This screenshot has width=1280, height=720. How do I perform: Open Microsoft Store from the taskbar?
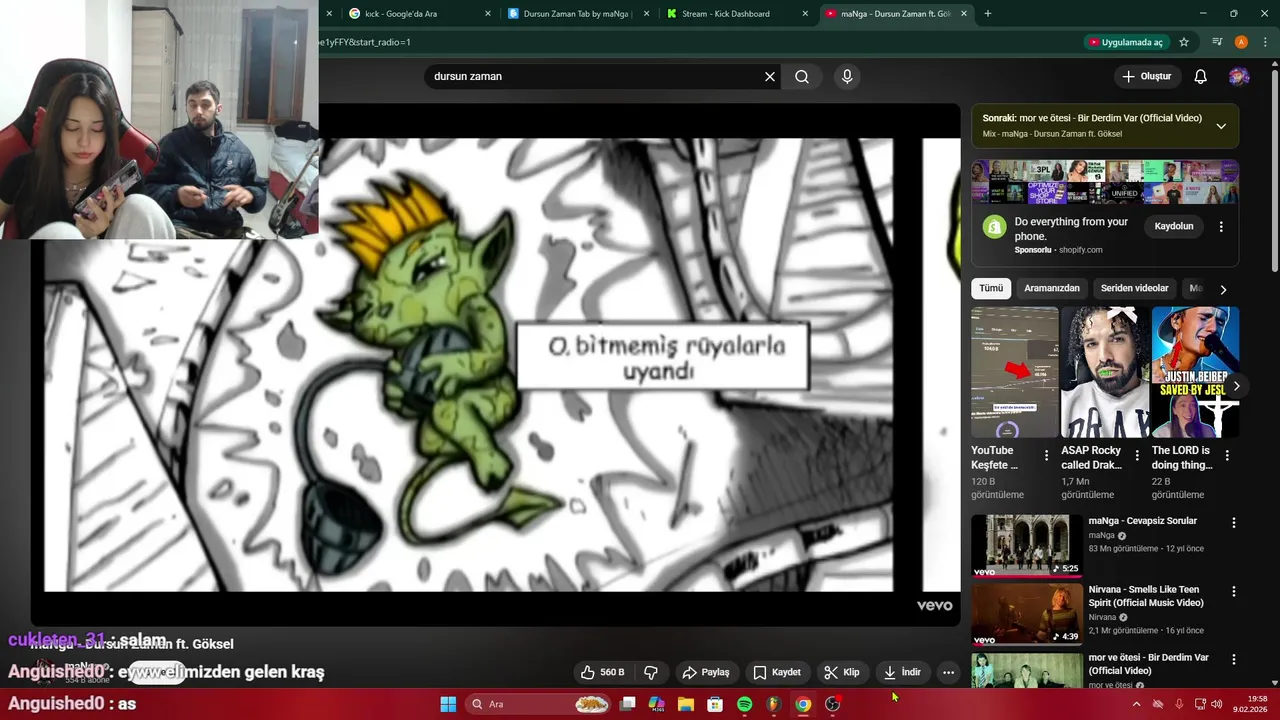(715, 704)
